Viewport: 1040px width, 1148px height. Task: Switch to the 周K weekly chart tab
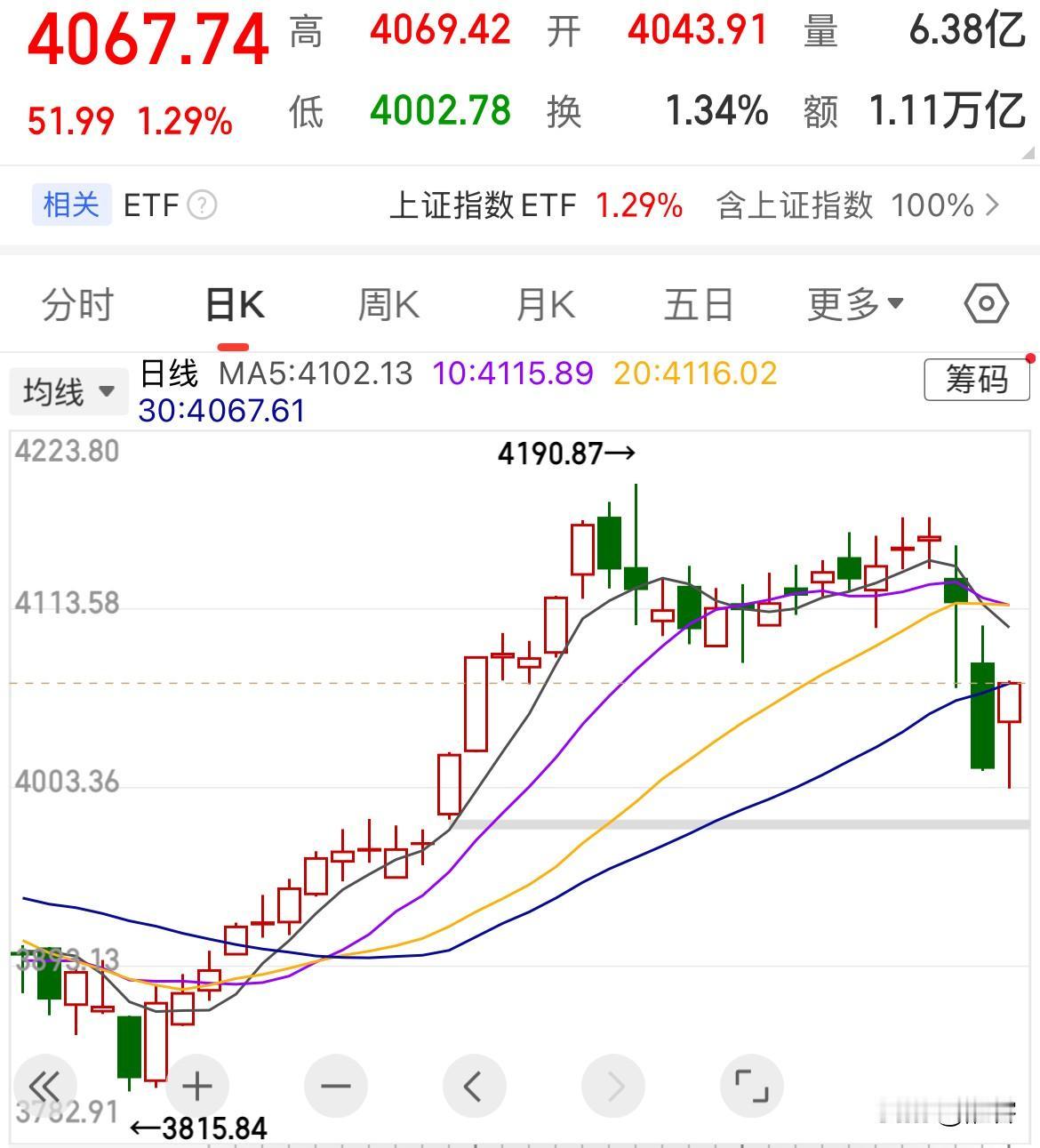tap(387, 303)
